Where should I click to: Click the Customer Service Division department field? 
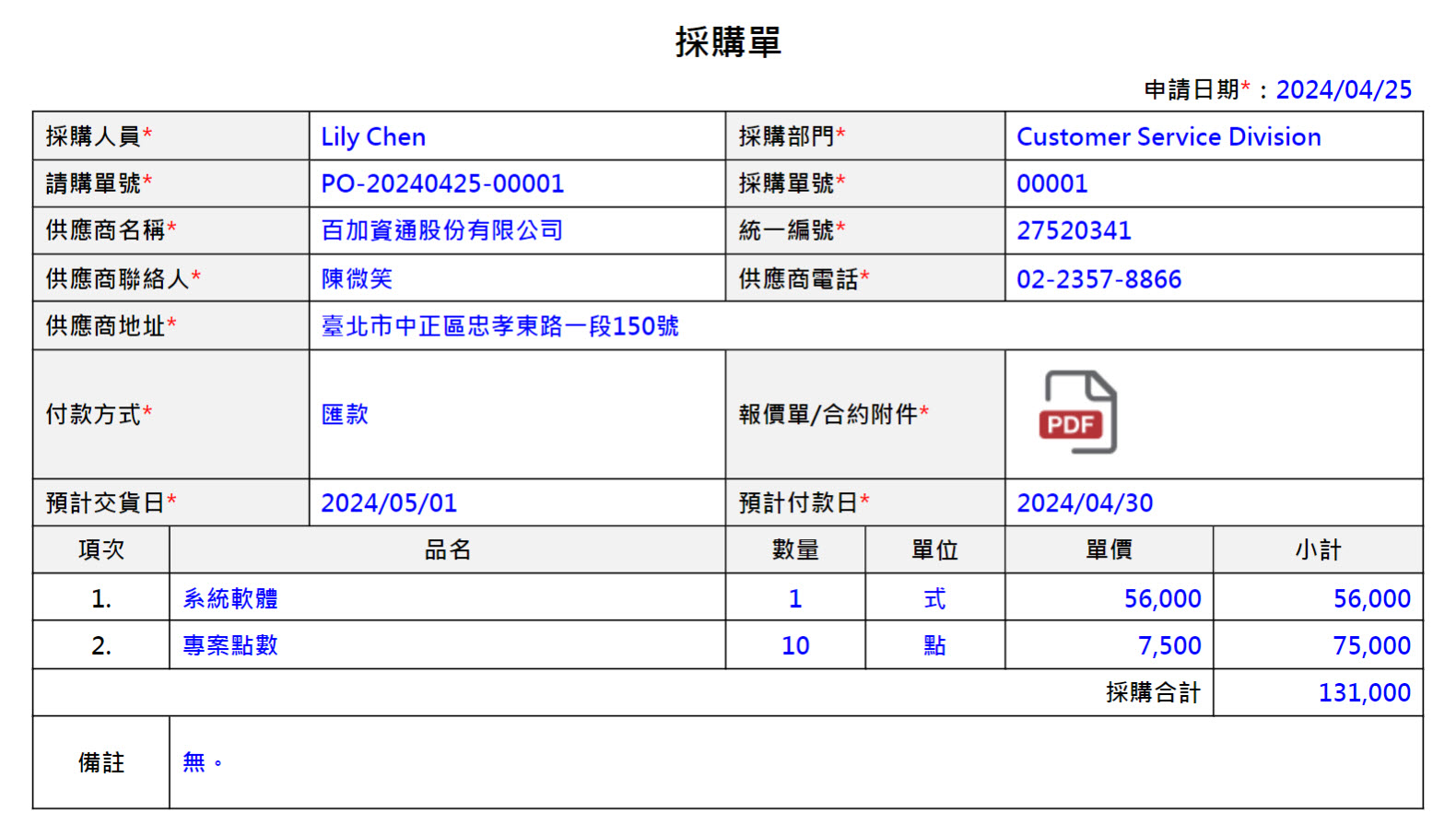1168,137
